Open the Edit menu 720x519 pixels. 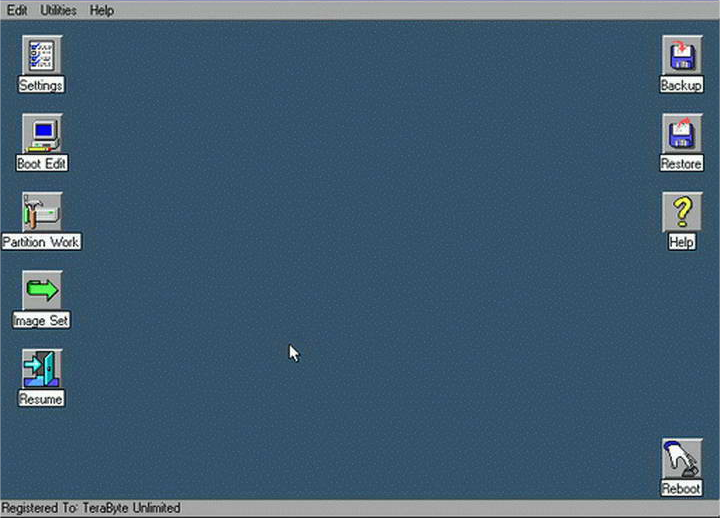coord(17,10)
